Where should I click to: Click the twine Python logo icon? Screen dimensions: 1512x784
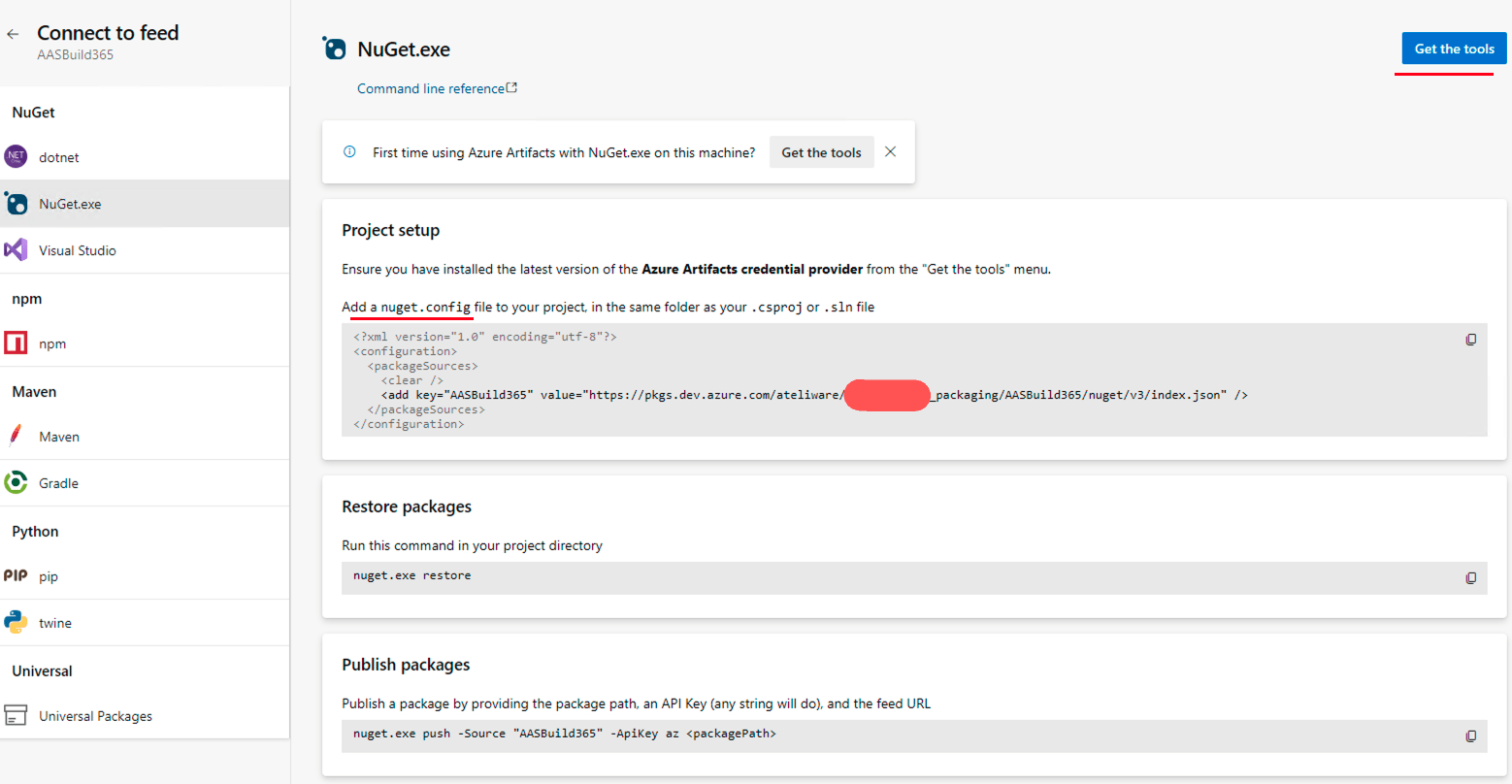(x=16, y=622)
